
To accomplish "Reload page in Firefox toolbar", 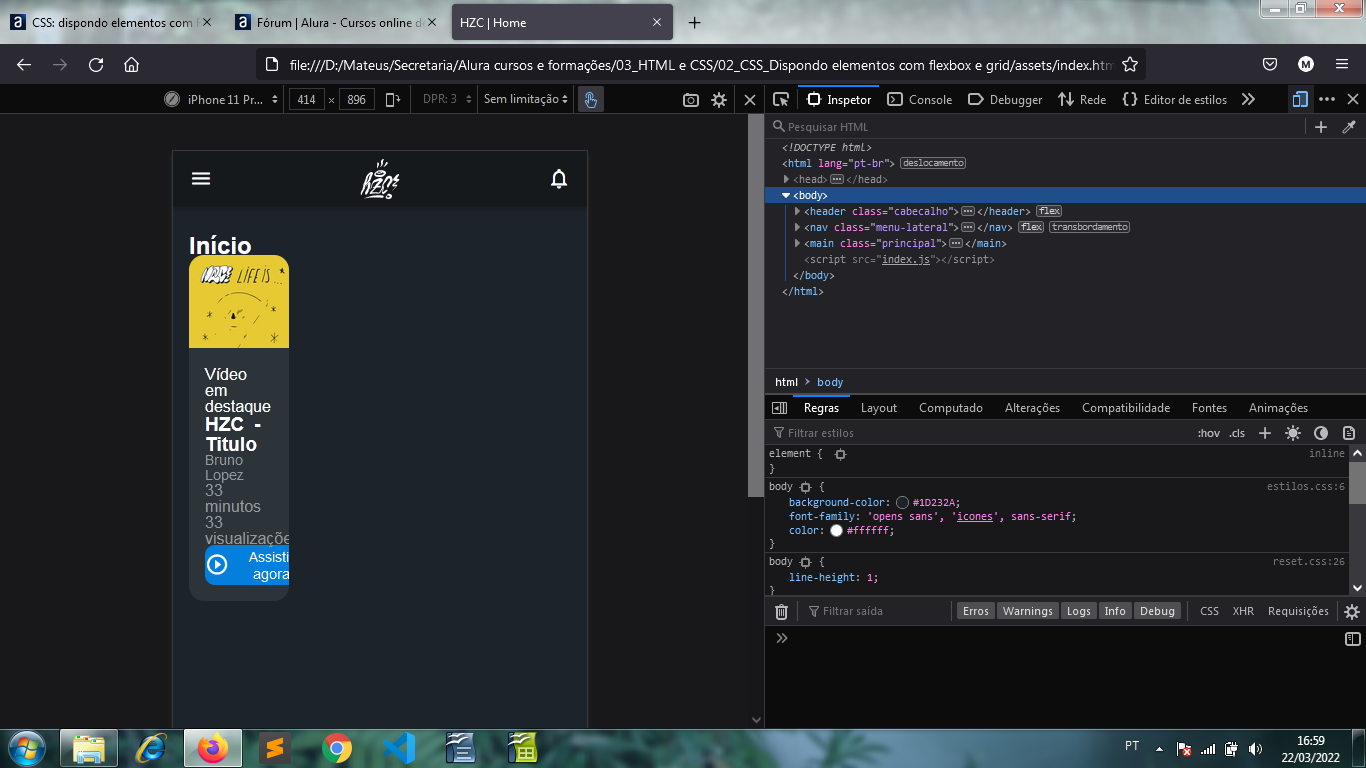I will point(96,64).
